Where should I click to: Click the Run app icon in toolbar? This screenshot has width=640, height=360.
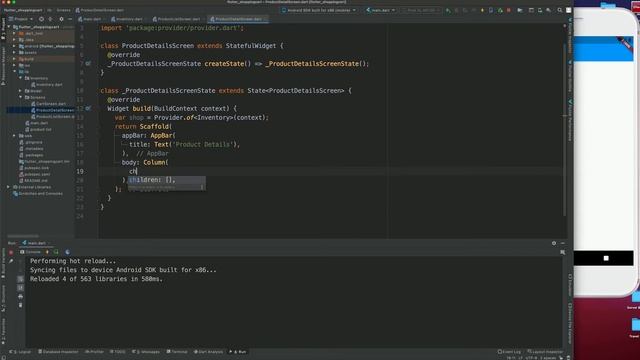click(x=448, y=10)
